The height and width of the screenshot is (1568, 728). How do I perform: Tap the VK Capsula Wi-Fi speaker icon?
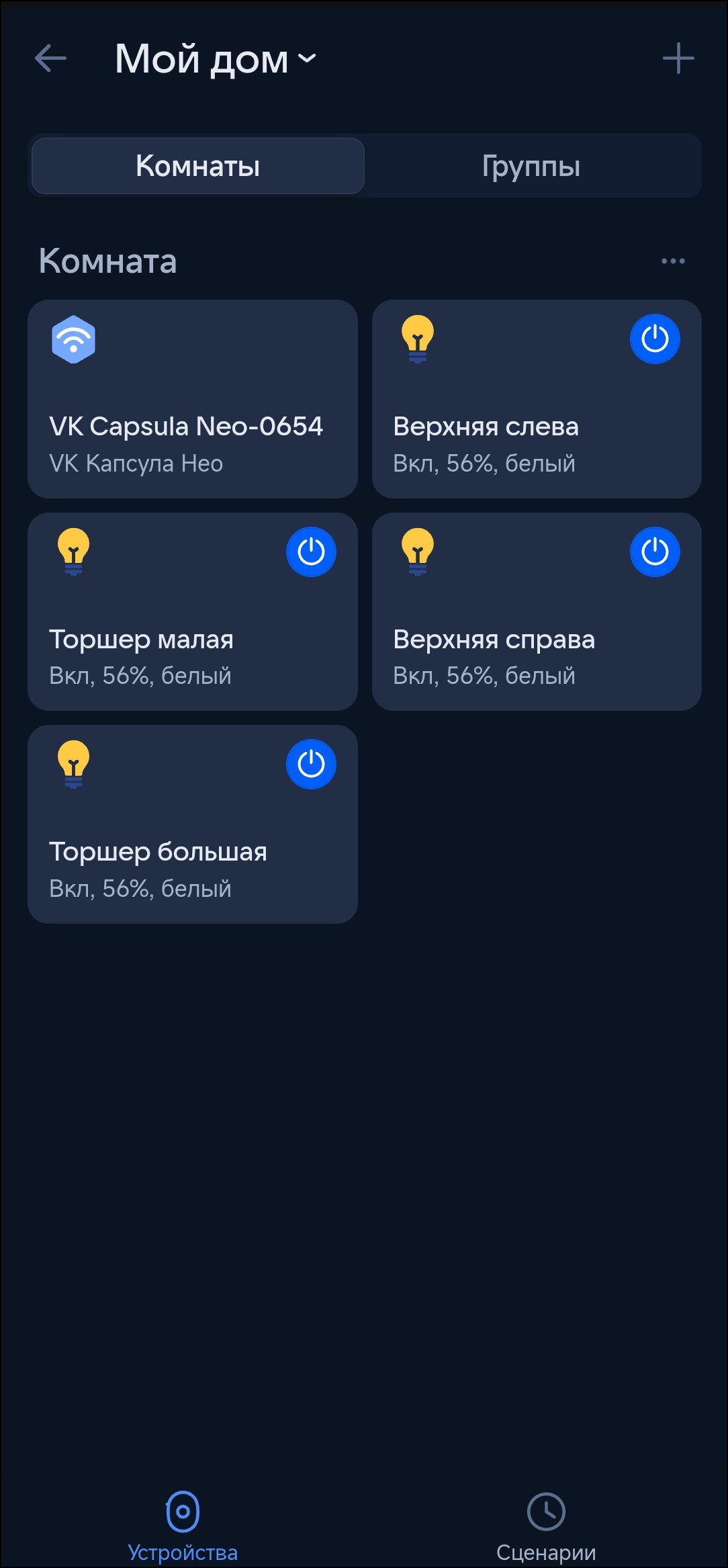pos(73,339)
